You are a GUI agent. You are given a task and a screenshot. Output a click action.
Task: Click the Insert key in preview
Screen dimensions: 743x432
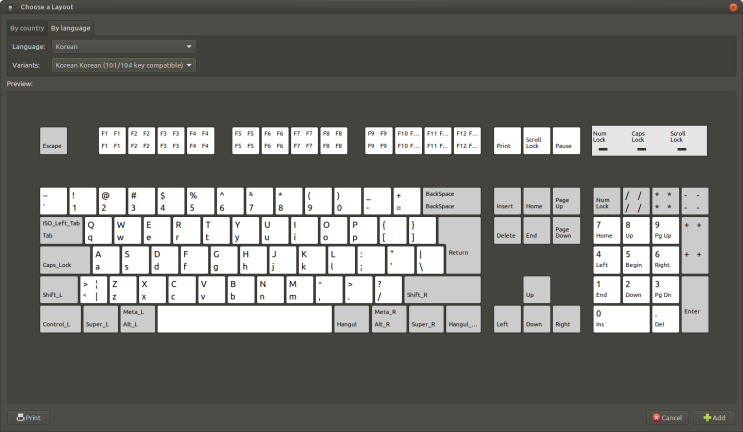[507, 201]
